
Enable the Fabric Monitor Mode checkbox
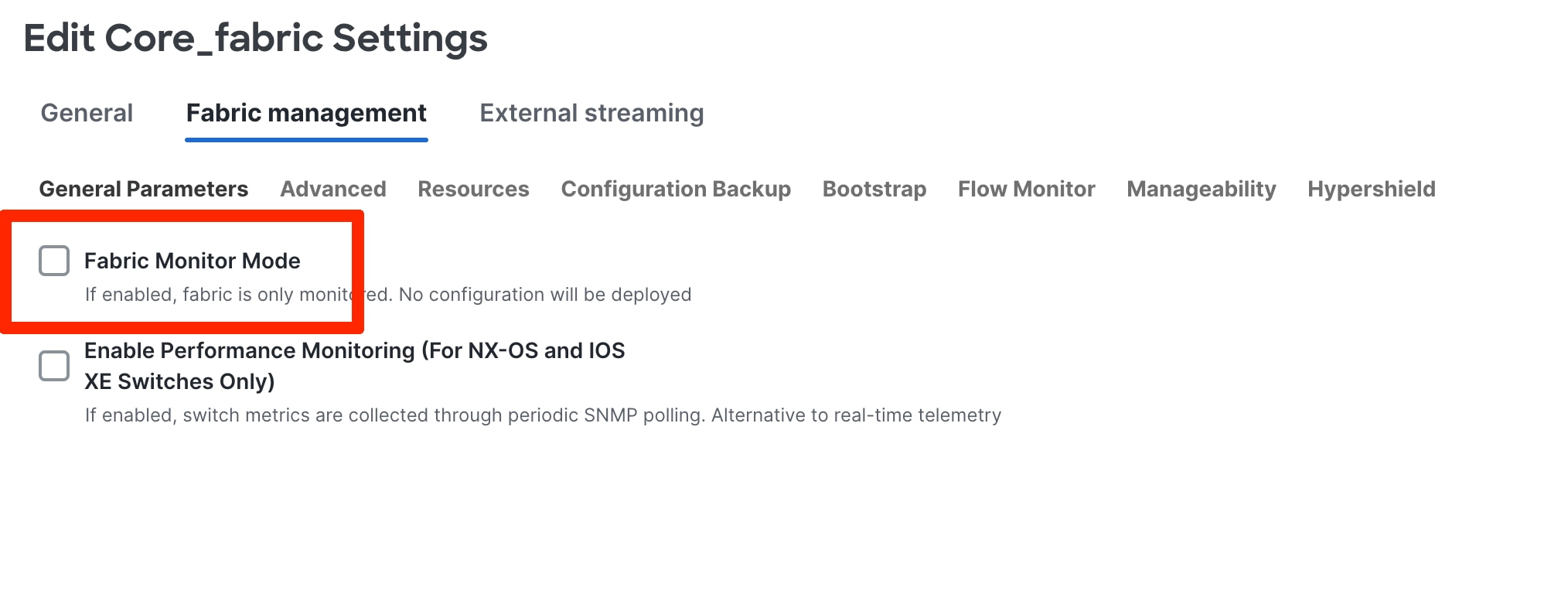pos(54,261)
